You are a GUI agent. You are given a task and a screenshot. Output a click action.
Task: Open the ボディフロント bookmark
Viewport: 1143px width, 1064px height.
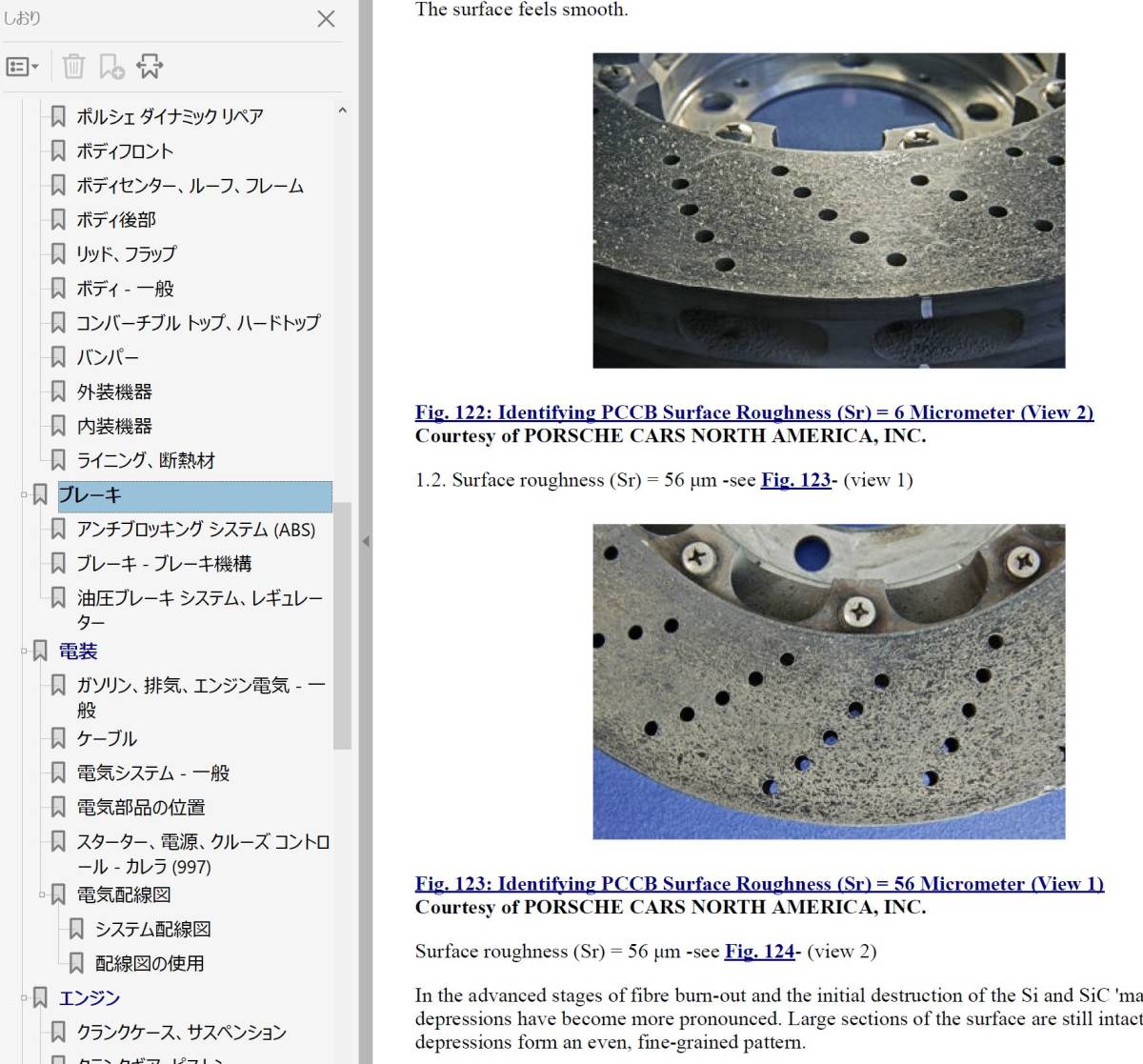click(125, 151)
